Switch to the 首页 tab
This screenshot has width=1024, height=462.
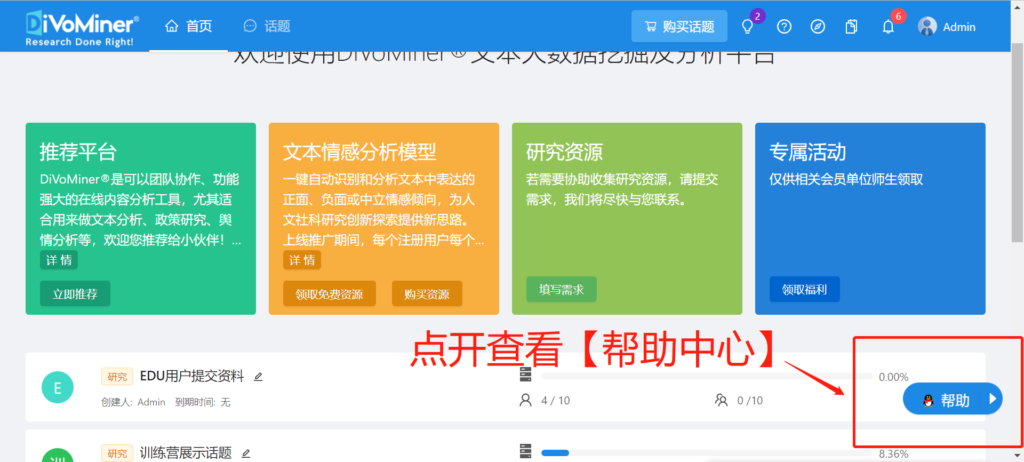tap(188, 26)
